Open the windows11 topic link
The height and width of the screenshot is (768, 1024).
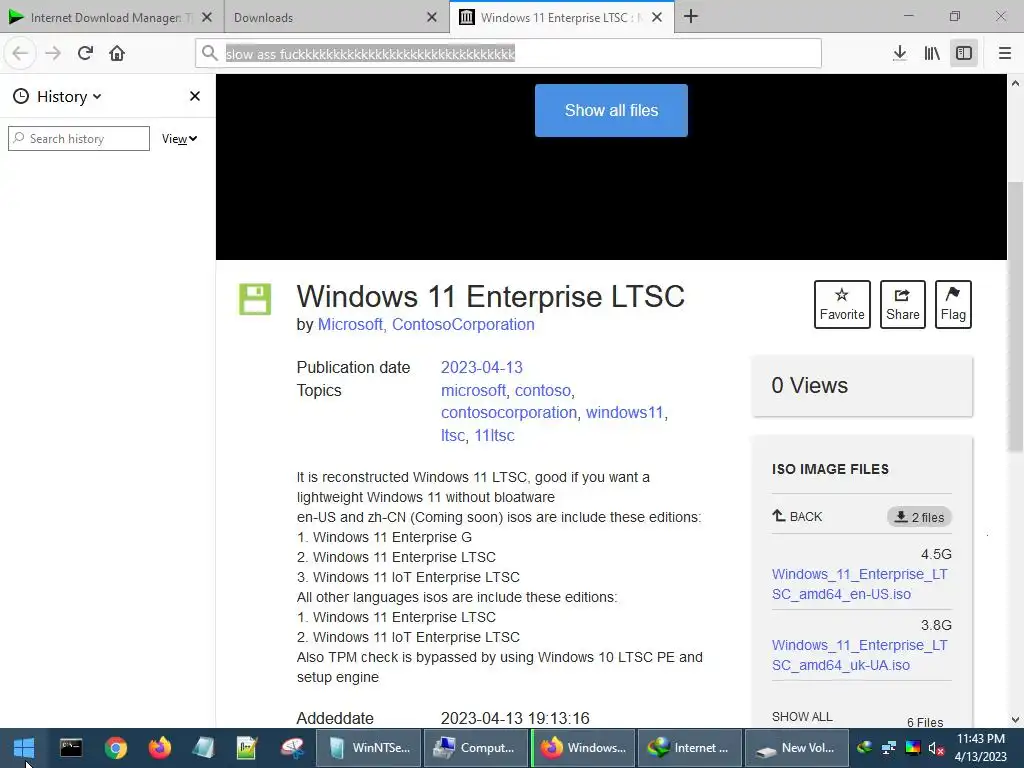coord(624,413)
